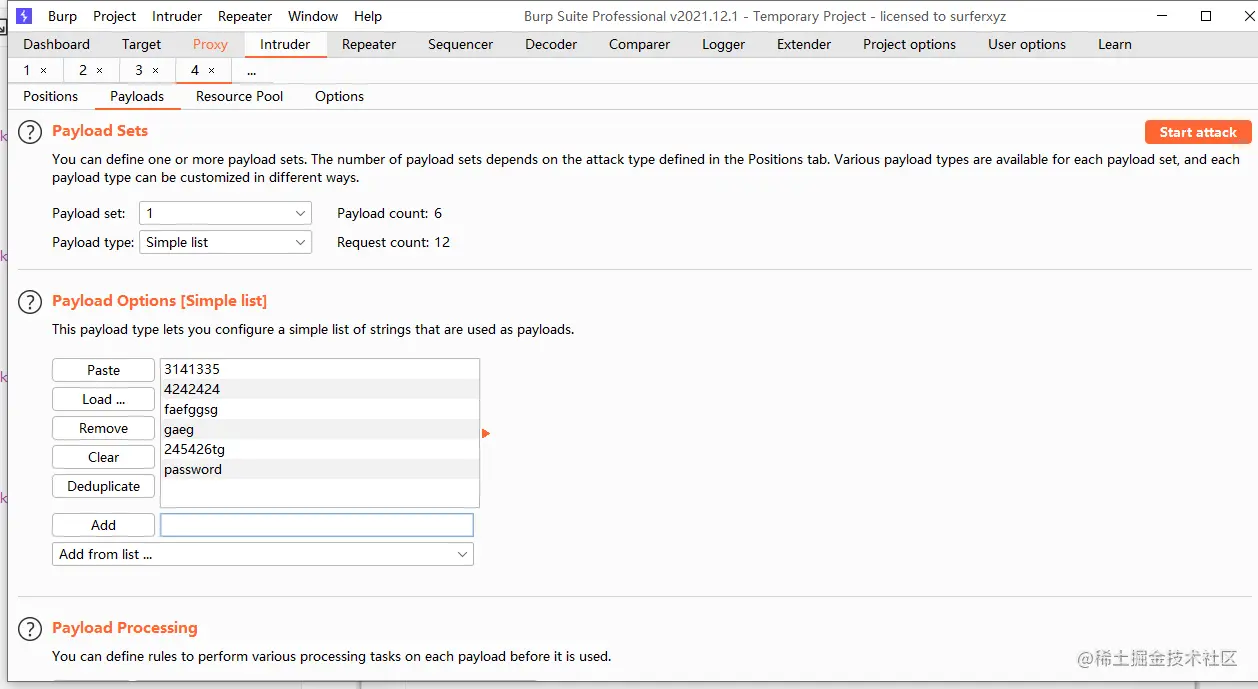
Task: Open the Project options tab
Action: 909,44
